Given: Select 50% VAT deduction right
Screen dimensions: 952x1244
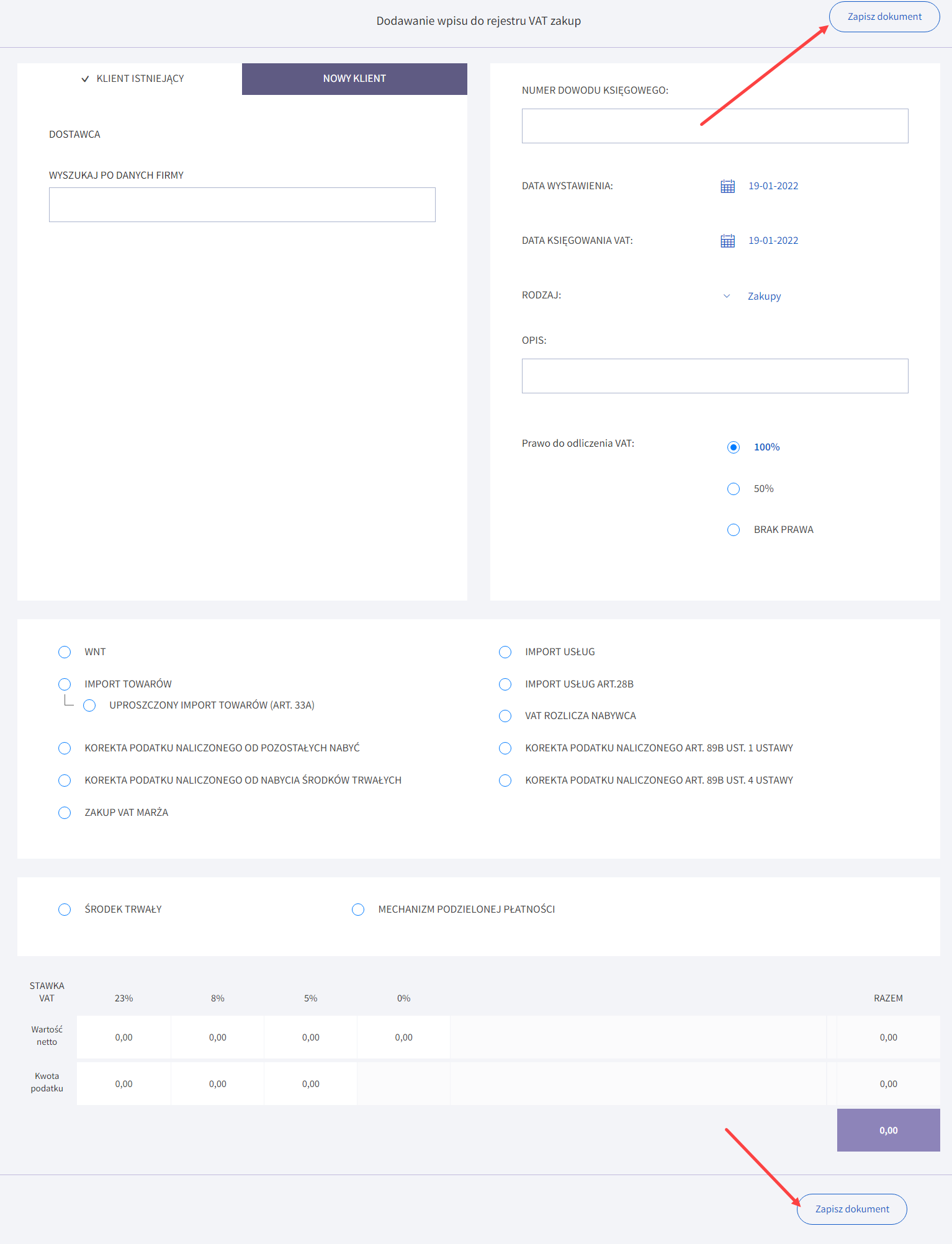Looking at the screenshot, I should pos(734,489).
